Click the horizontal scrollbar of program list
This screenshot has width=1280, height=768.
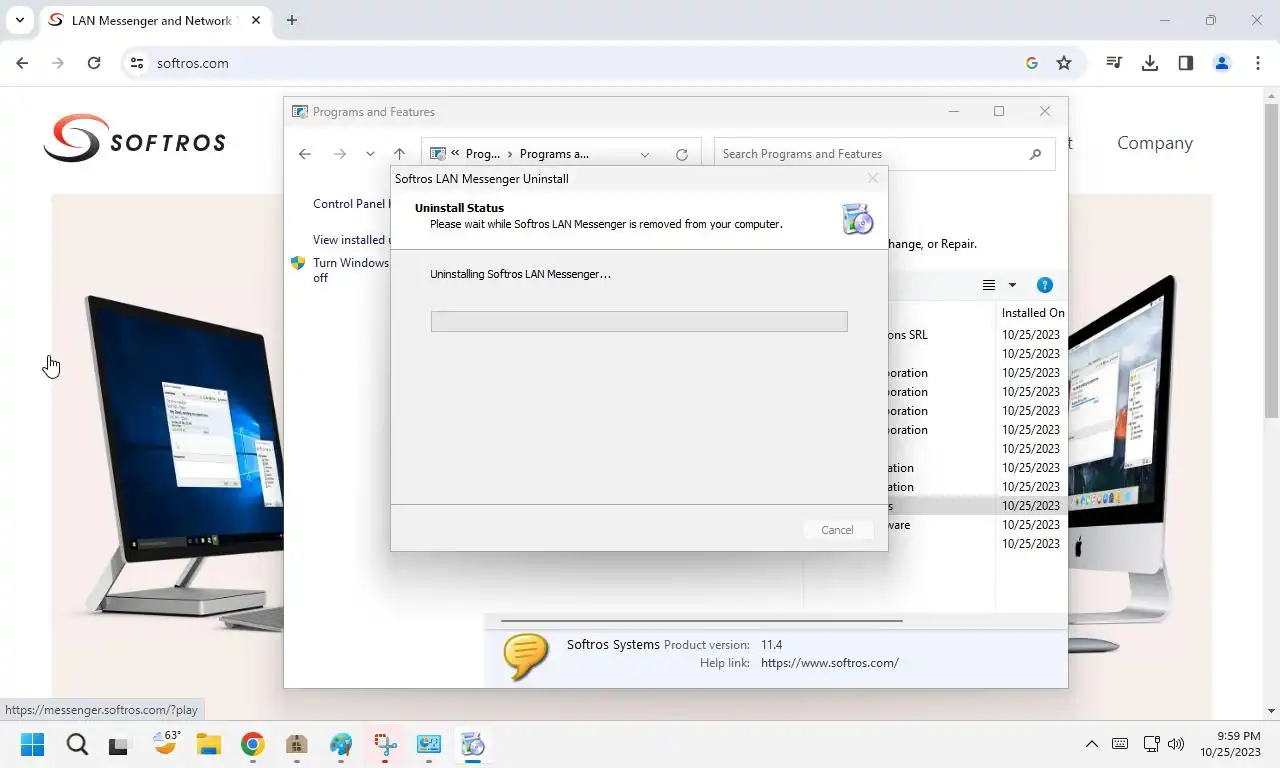pos(702,620)
